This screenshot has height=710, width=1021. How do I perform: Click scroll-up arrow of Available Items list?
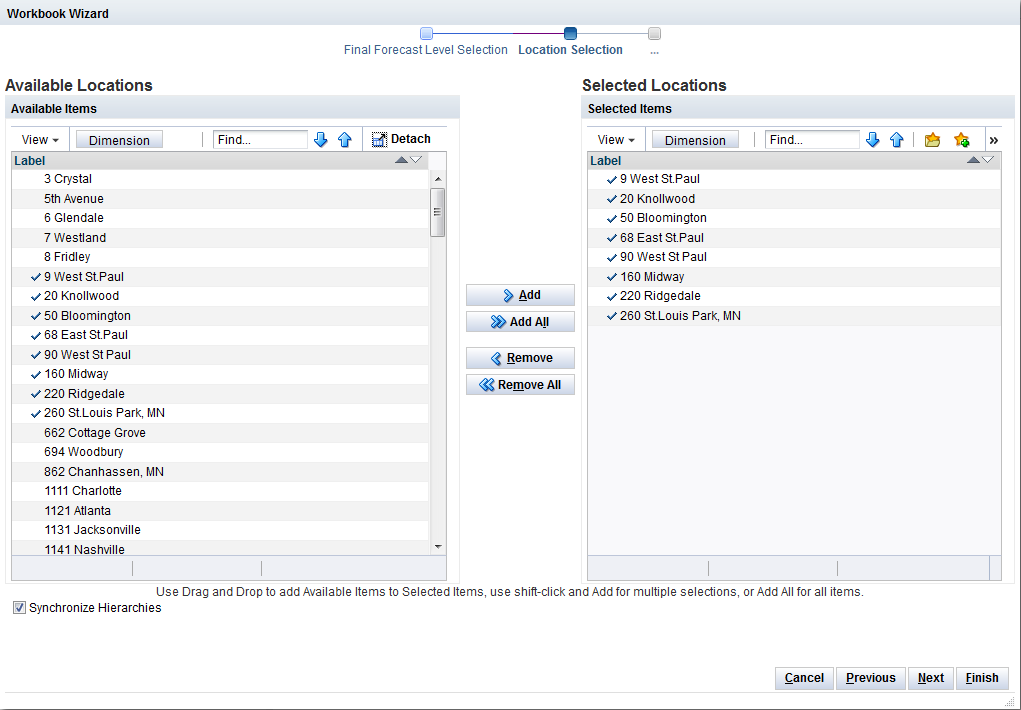point(438,179)
